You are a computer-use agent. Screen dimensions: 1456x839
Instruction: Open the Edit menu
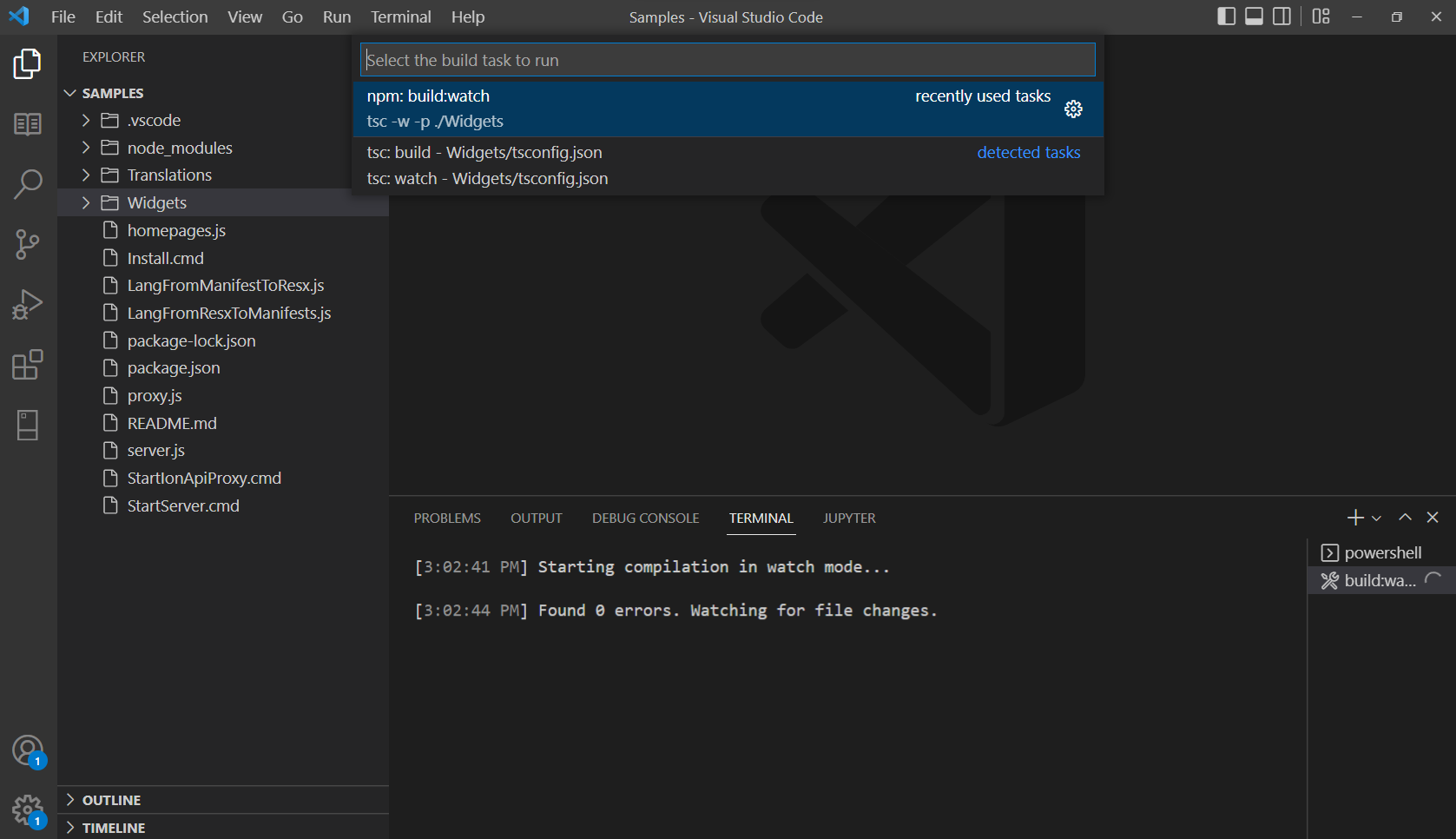point(109,17)
